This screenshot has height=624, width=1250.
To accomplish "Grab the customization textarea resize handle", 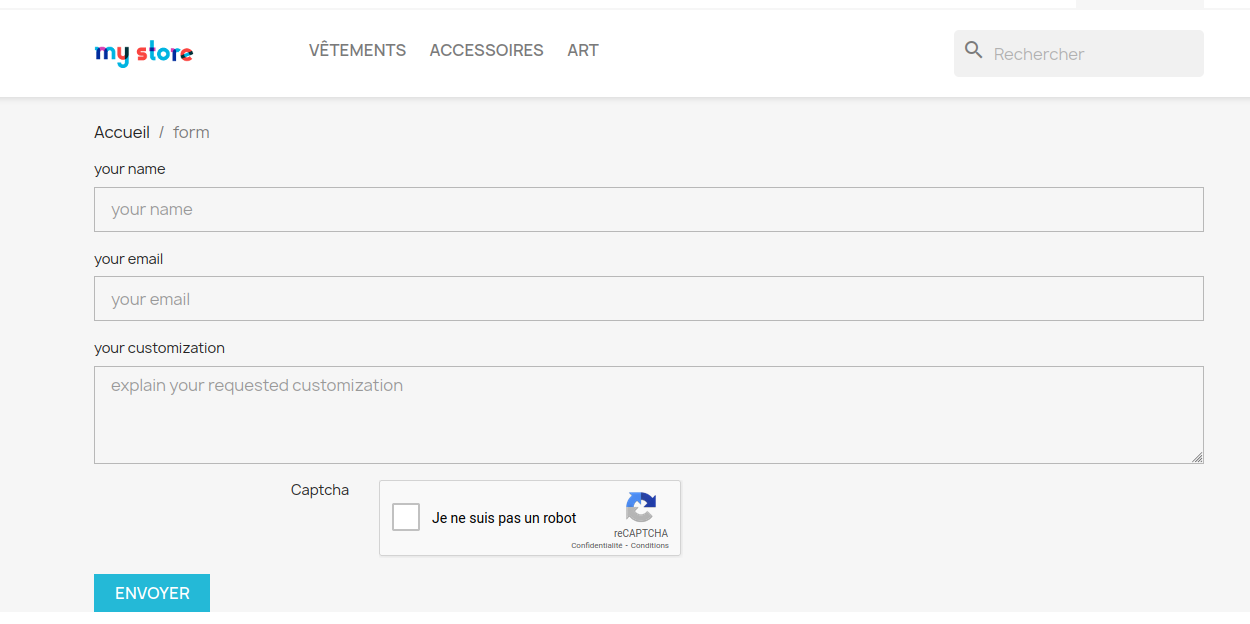I will pyautogui.click(x=1197, y=457).
